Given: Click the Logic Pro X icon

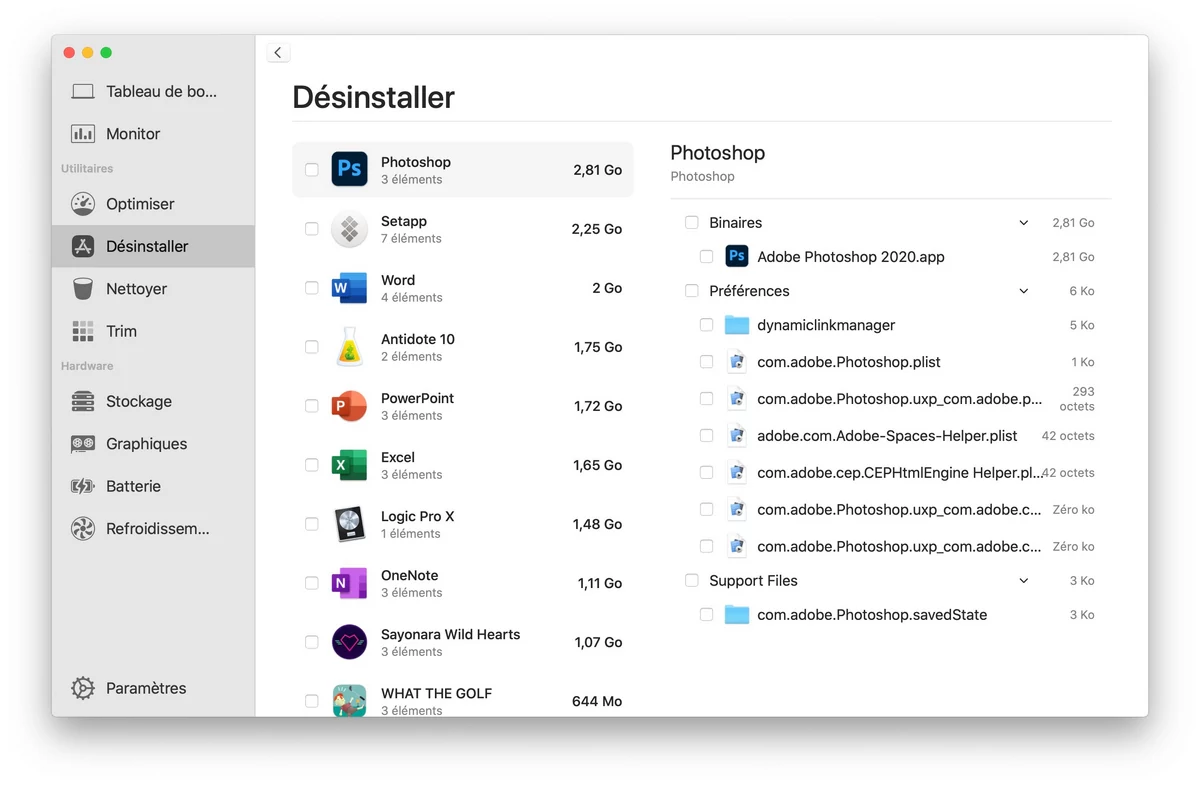Looking at the screenshot, I should [x=349, y=524].
